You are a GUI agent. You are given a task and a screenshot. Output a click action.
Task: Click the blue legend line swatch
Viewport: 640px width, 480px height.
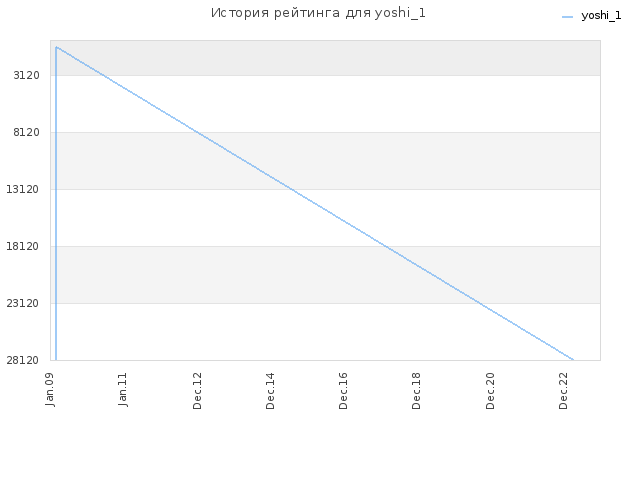567,17
